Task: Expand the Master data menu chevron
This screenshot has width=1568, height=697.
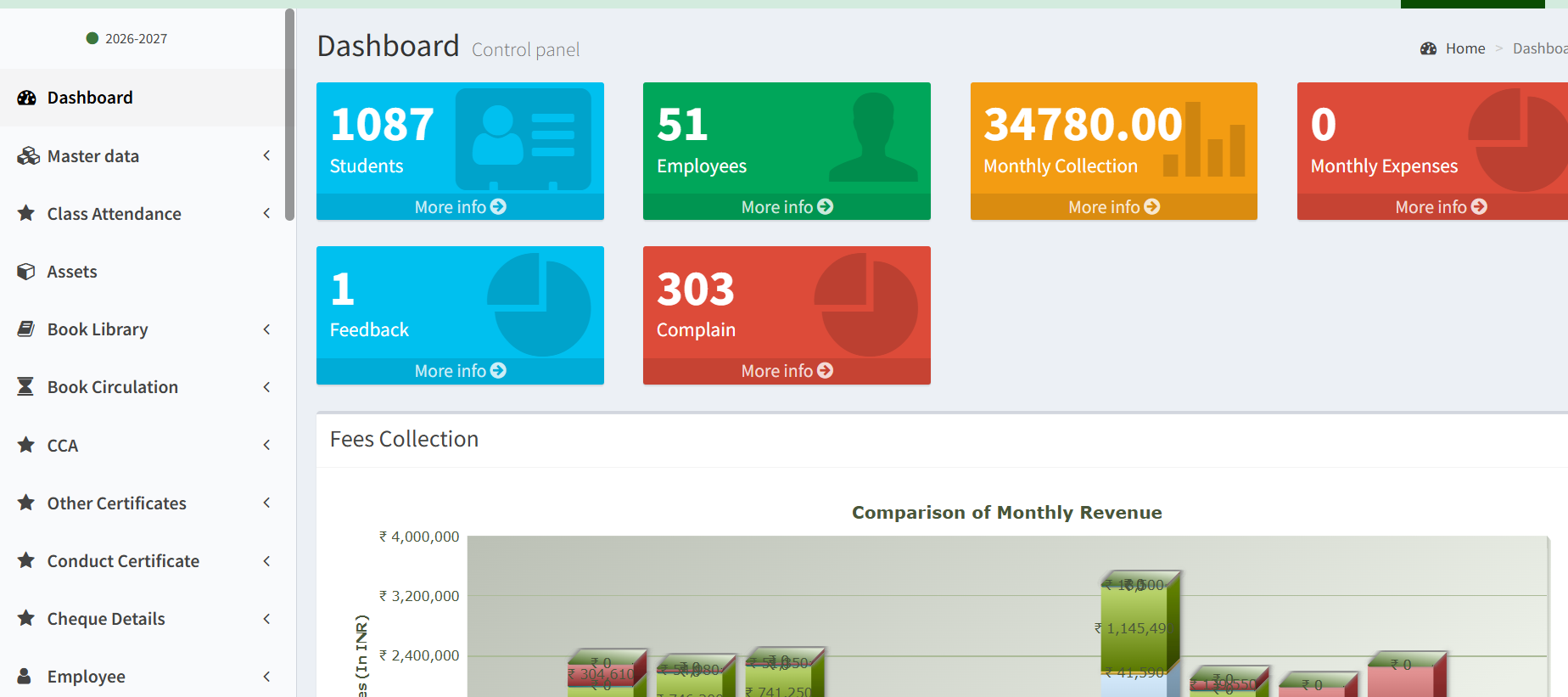Action: click(266, 155)
